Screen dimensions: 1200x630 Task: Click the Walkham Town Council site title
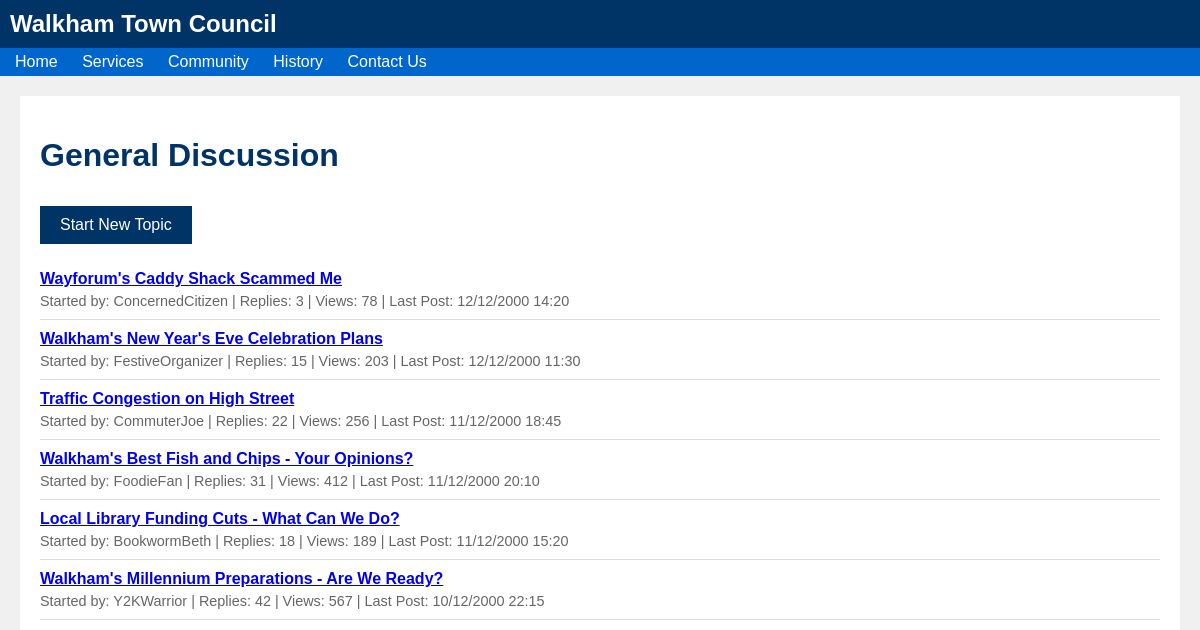coord(143,24)
